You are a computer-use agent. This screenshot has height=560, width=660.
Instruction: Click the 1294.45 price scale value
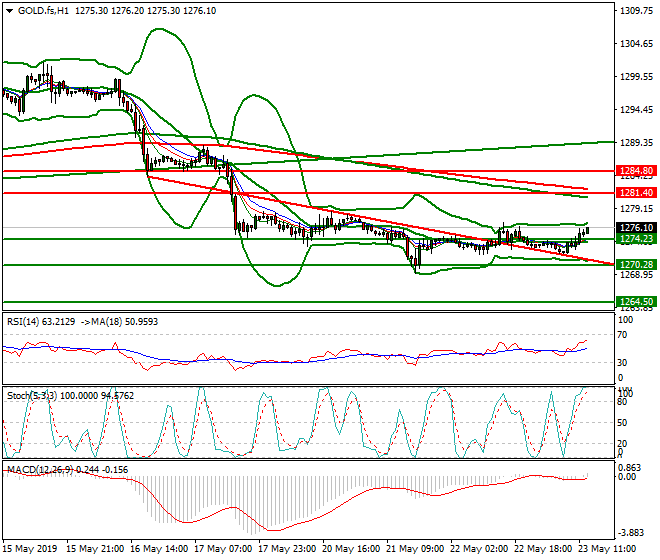coord(637,109)
